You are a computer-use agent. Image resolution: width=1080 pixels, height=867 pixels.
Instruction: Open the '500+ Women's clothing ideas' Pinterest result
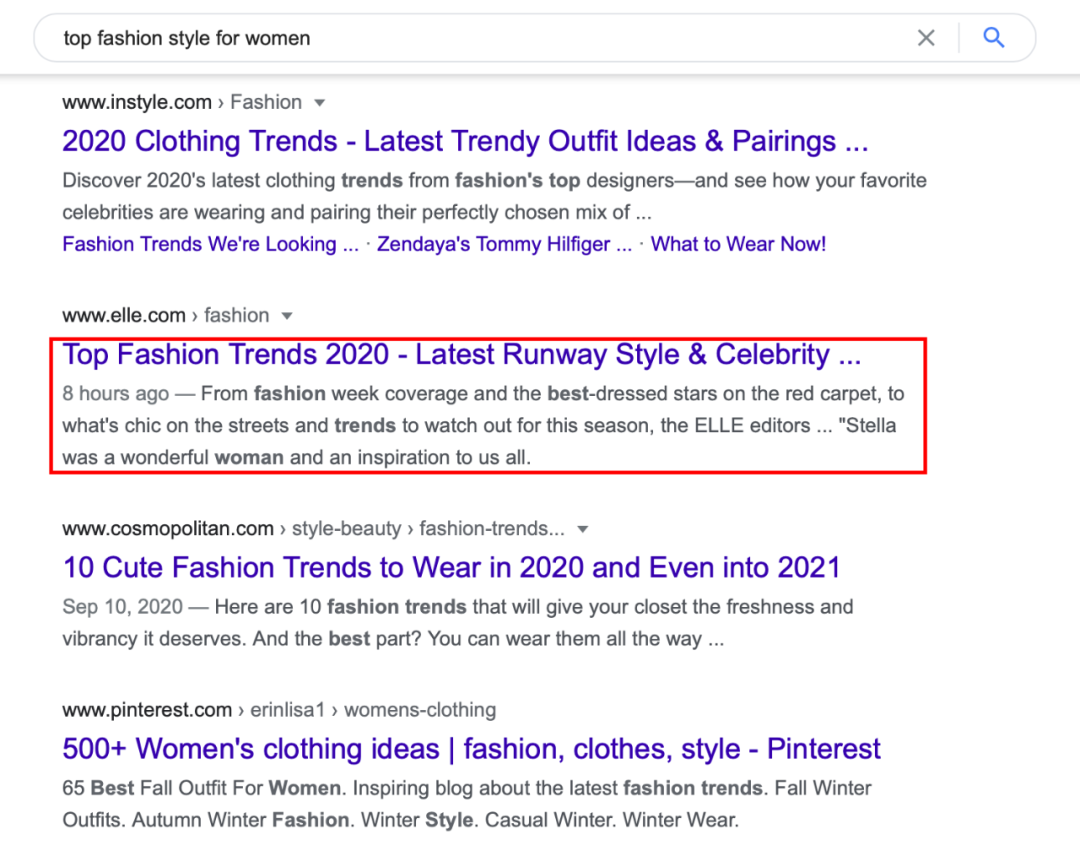pos(471,748)
